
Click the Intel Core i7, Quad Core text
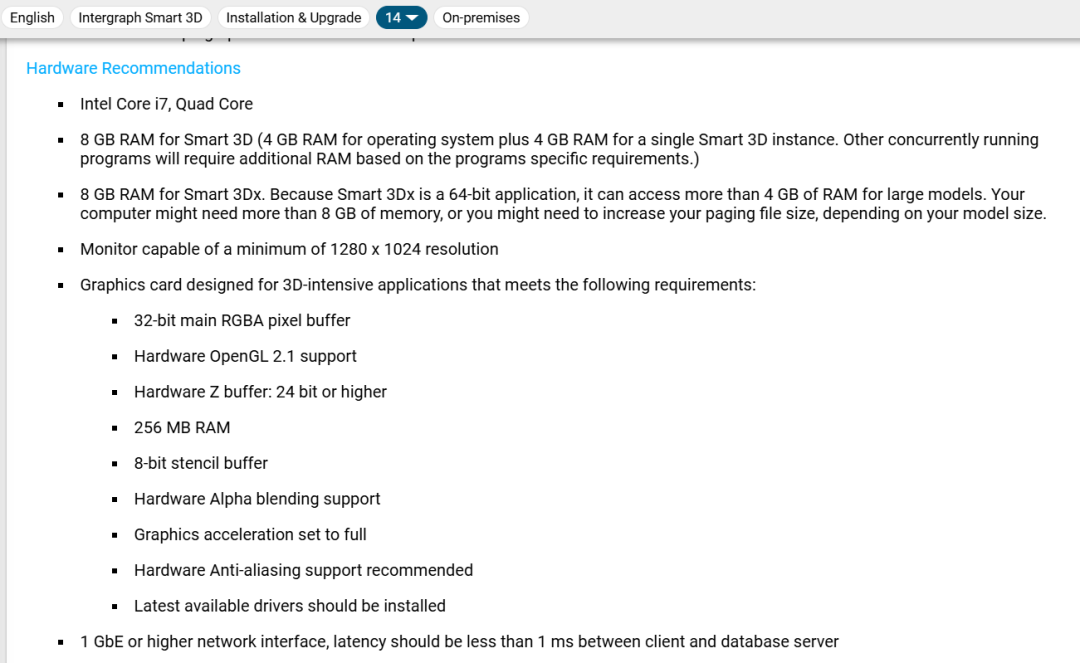[166, 104]
